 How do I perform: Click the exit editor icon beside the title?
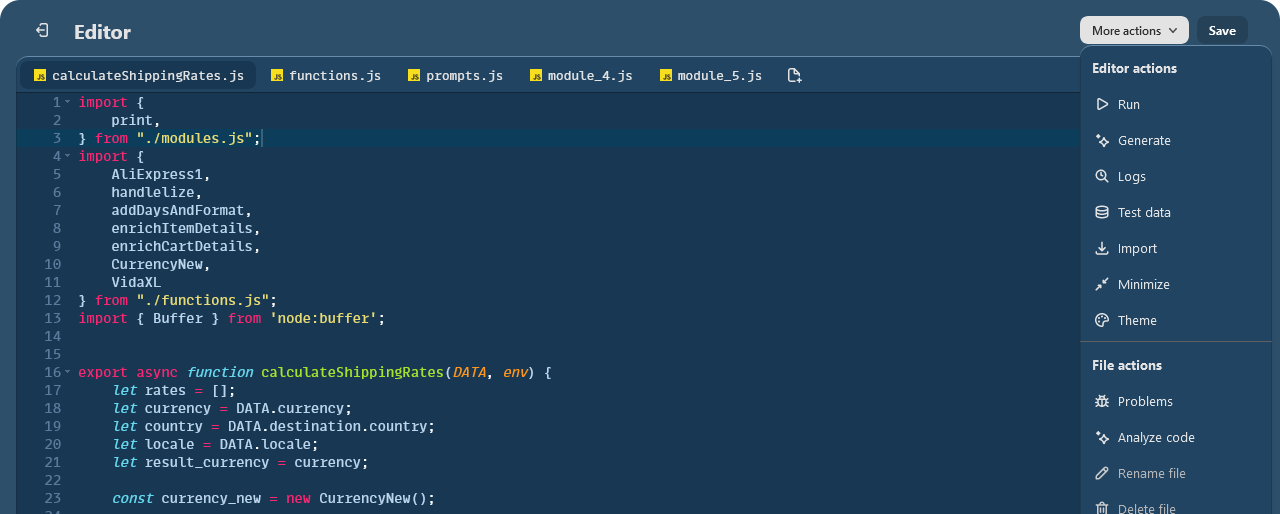point(42,31)
